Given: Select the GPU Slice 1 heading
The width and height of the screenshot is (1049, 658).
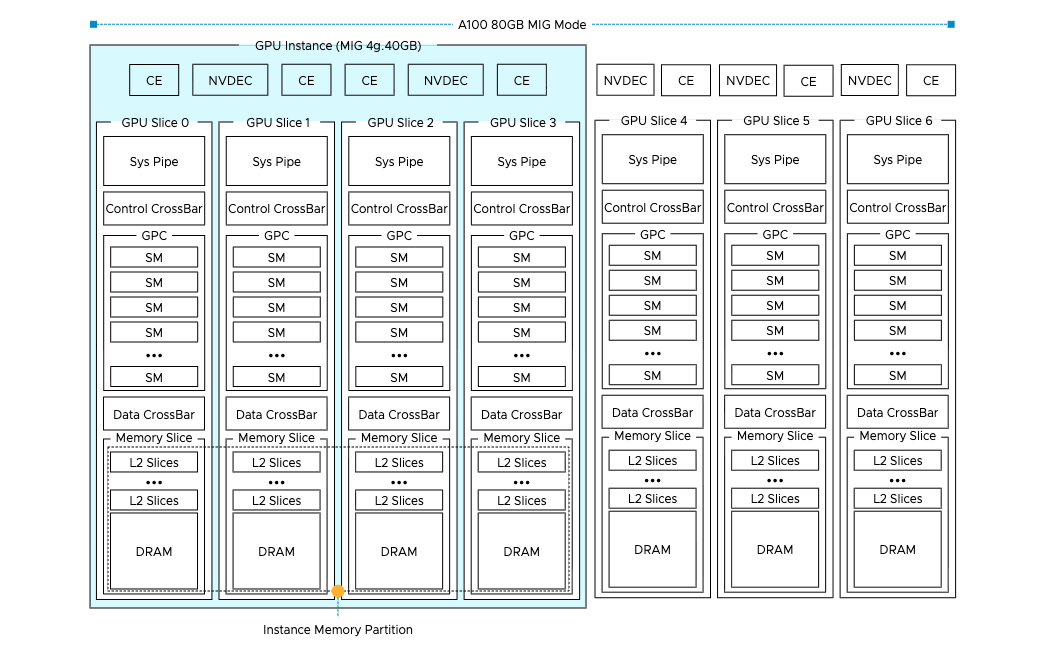Looking at the screenshot, I should pos(278,122).
